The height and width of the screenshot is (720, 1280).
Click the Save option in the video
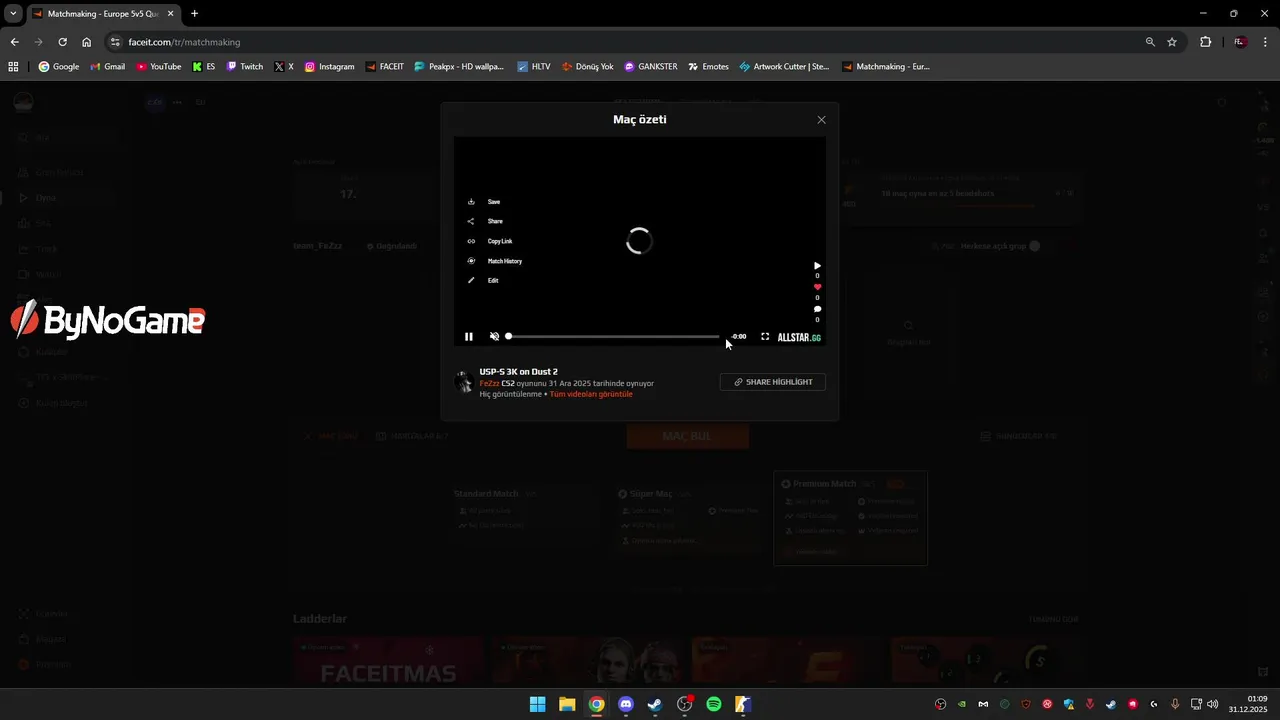coord(484,202)
